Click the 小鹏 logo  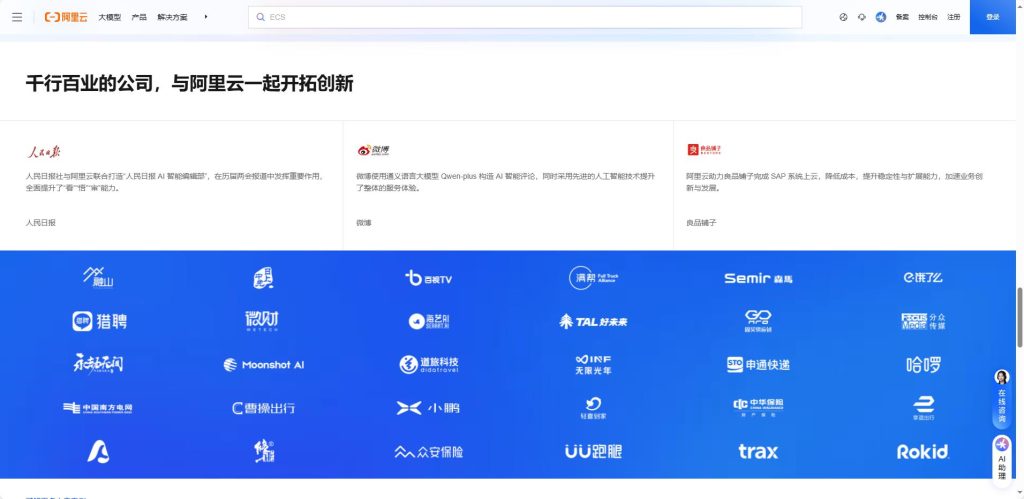428,408
